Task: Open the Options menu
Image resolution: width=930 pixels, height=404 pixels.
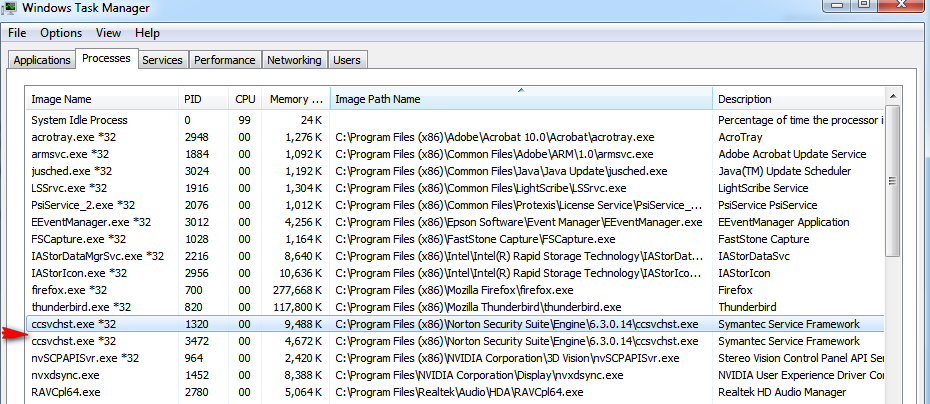Action: pos(61,33)
